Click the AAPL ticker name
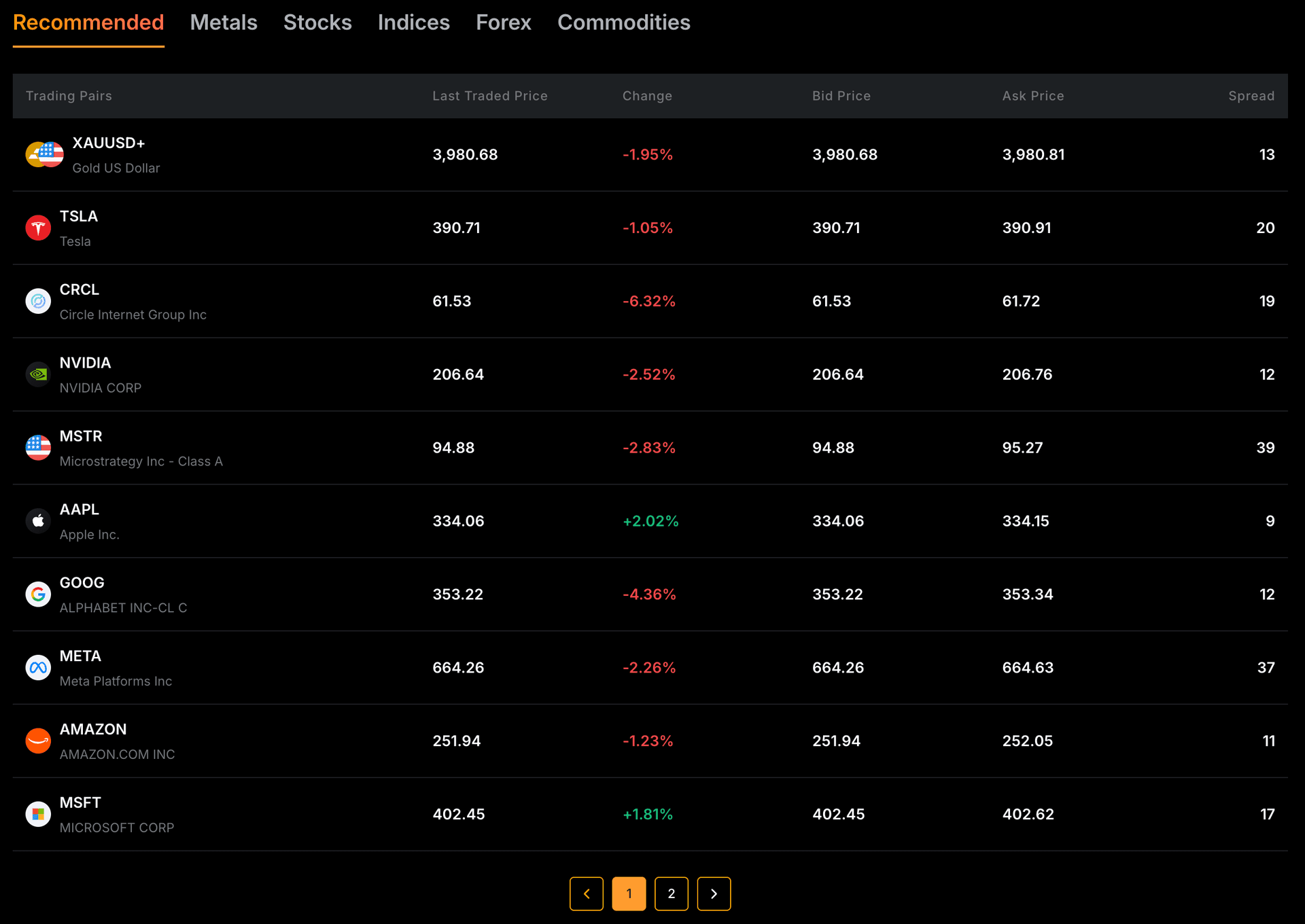The width and height of the screenshot is (1305, 924). click(79, 510)
